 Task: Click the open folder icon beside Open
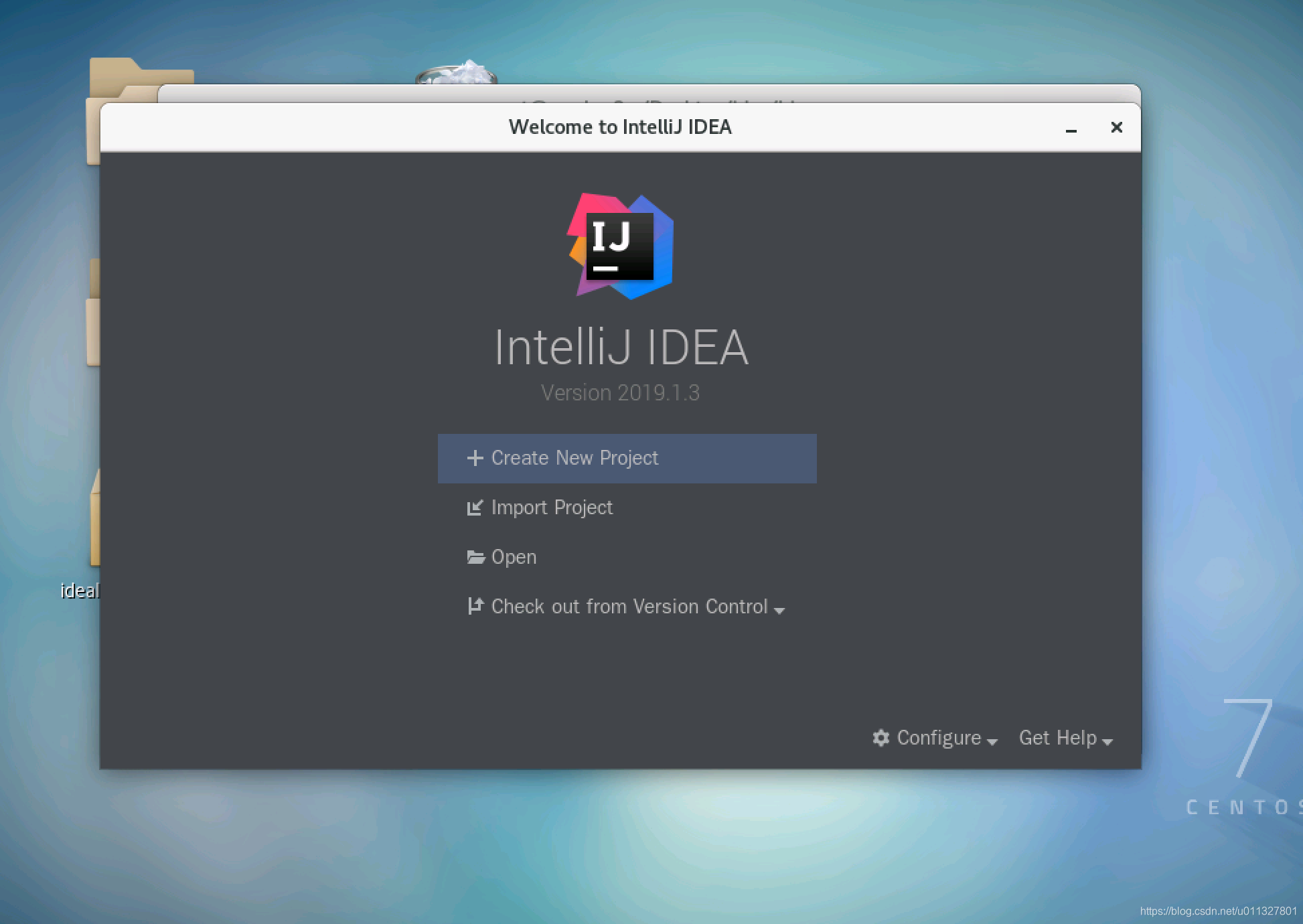click(x=475, y=557)
